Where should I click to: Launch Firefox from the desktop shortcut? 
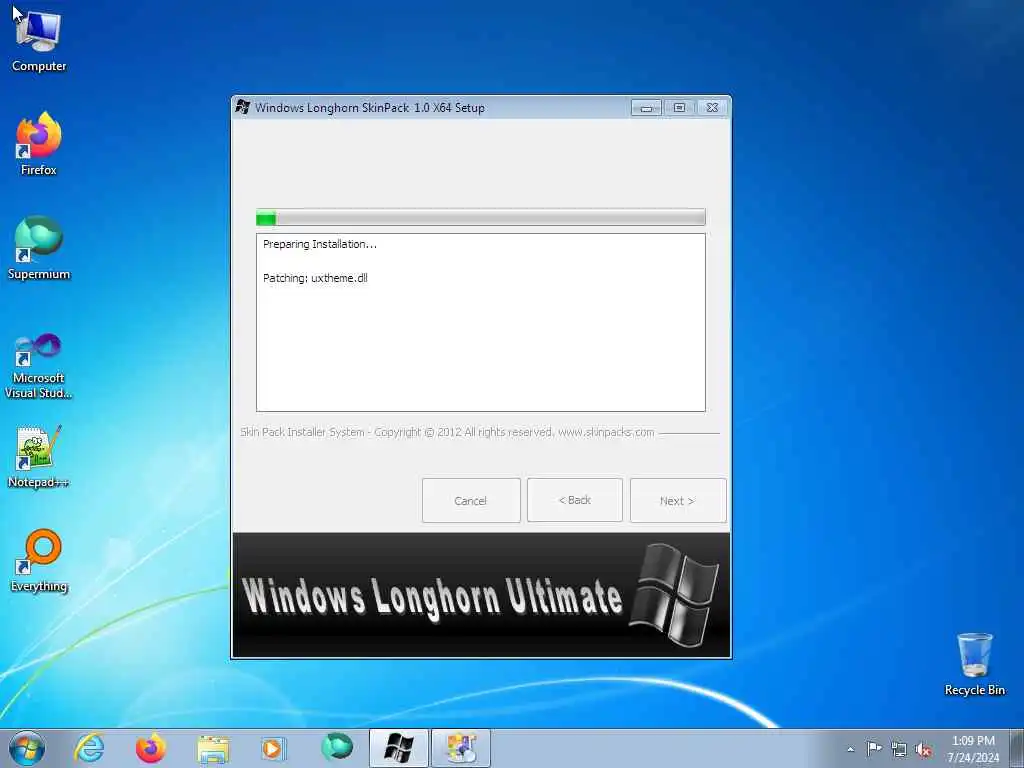(39, 144)
